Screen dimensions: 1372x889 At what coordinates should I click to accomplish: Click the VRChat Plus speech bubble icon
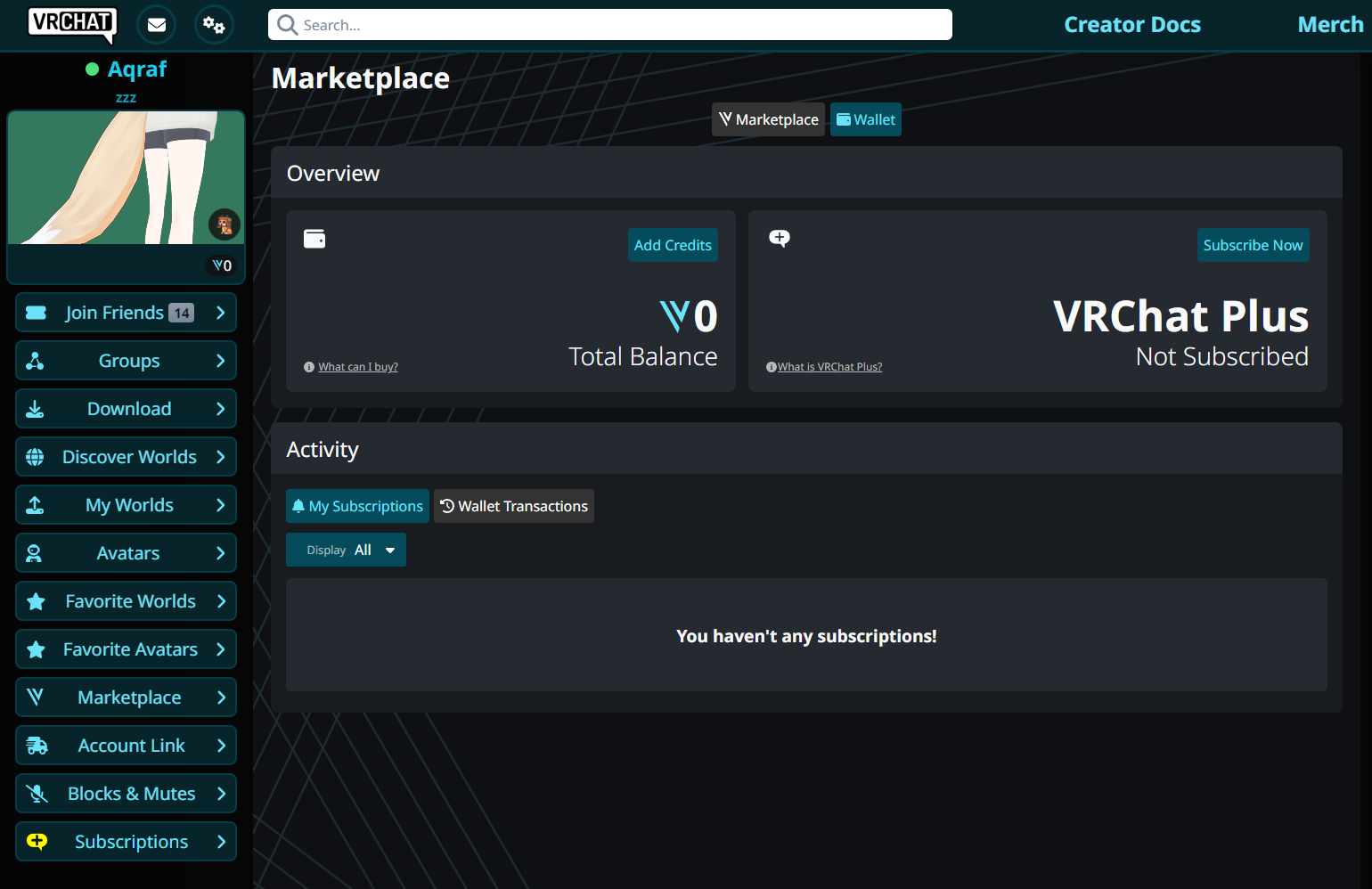(780, 239)
